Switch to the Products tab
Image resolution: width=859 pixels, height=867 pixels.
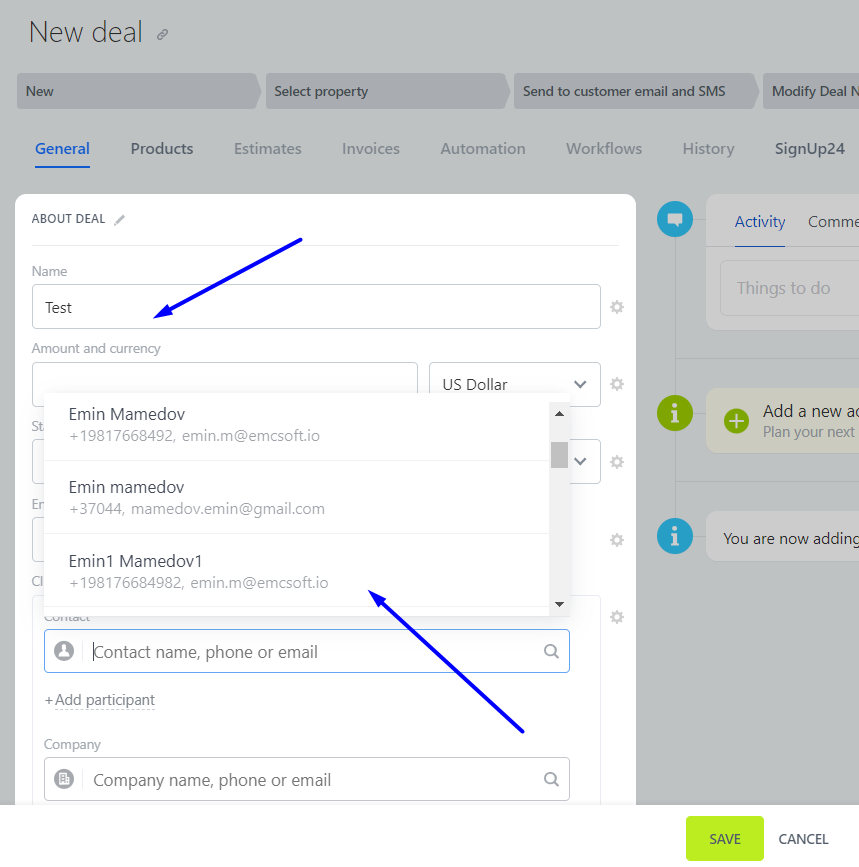(x=162, y=149)
